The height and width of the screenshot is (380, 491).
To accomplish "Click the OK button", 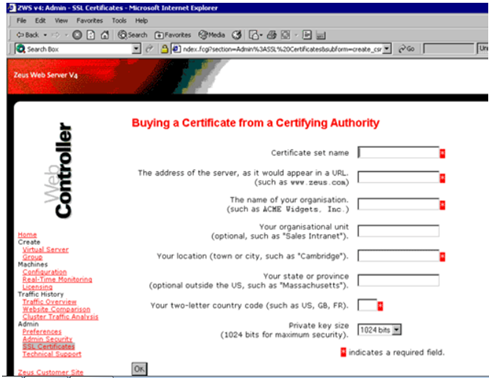I will coord(139,369).
